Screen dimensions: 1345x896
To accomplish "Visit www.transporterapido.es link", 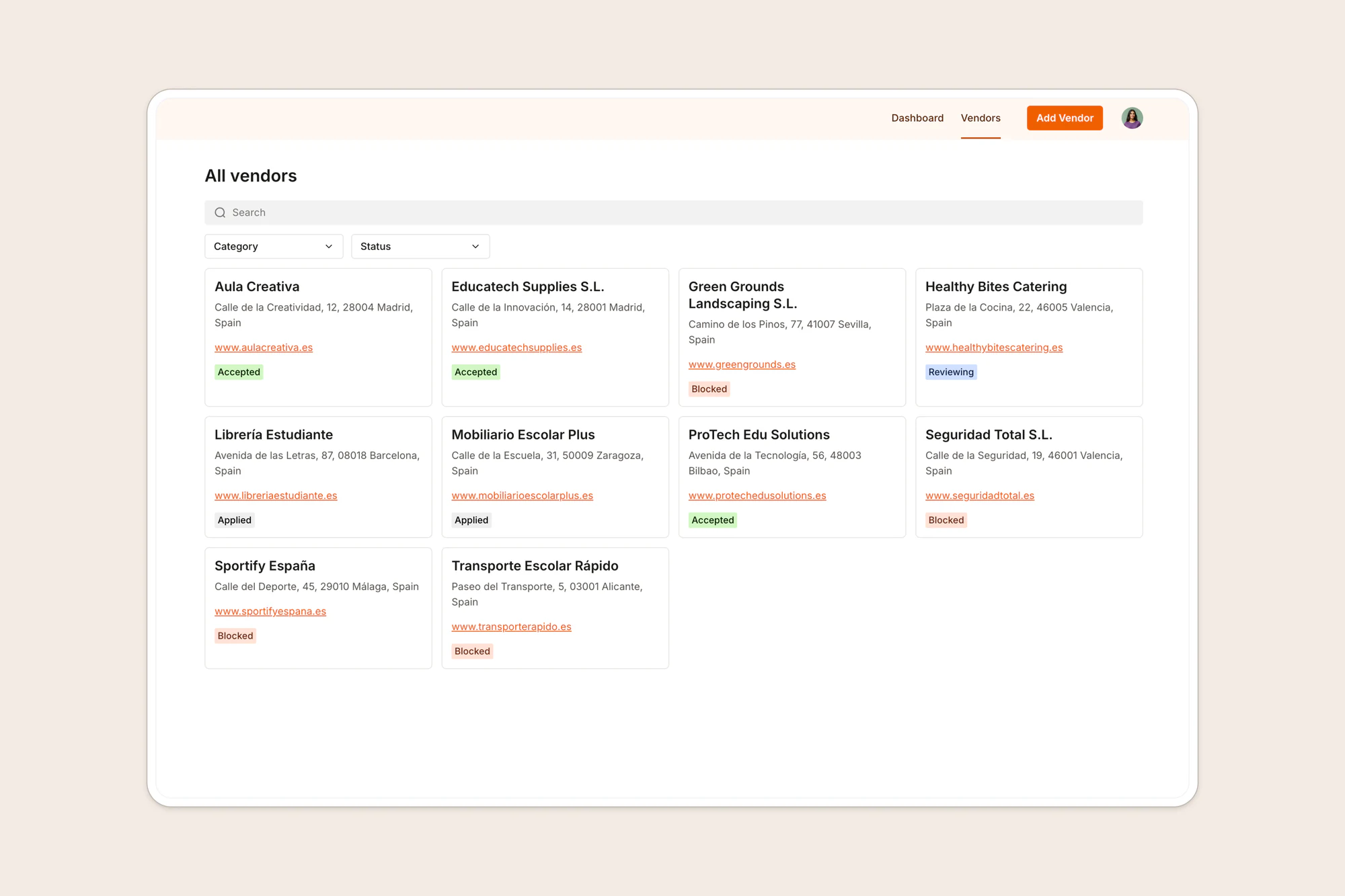I will [x=511, y=626].
